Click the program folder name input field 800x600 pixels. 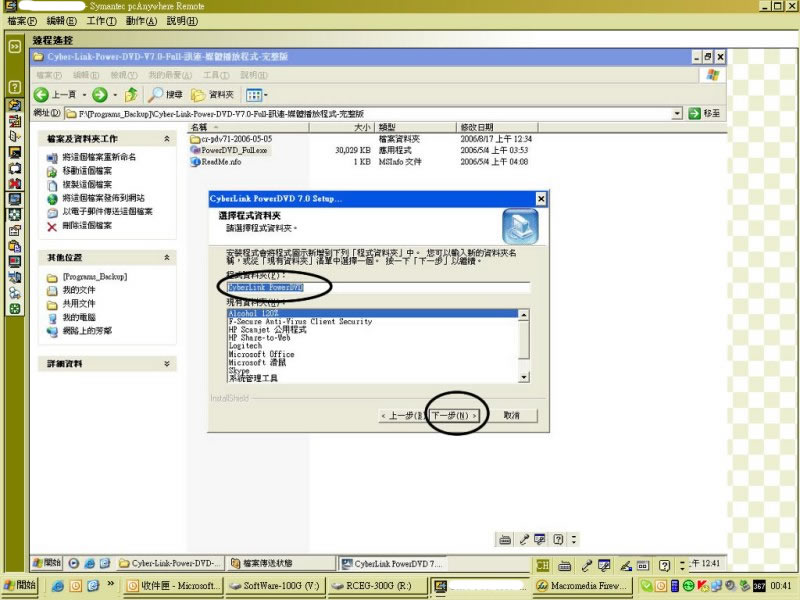click(378, 287)
